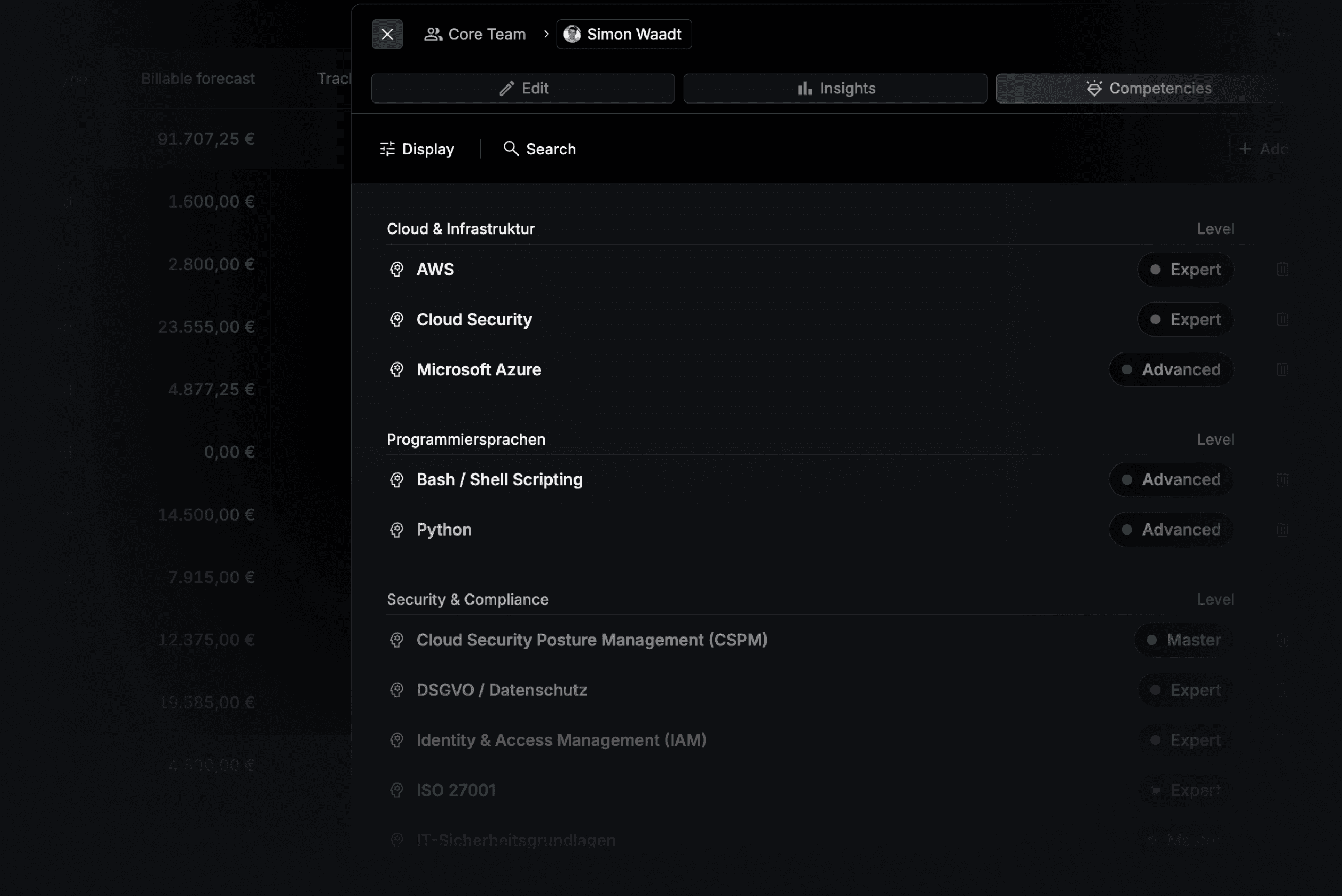Change Microsoft Azure Advanced level

tap(1171, 370)
